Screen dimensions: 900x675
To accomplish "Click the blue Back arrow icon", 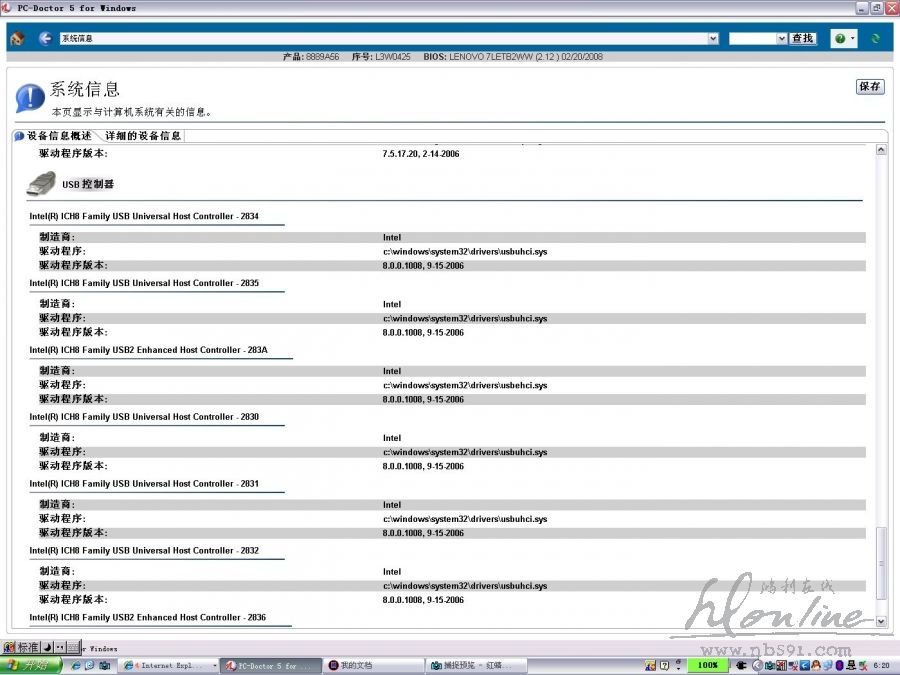I will coord(45,39).
